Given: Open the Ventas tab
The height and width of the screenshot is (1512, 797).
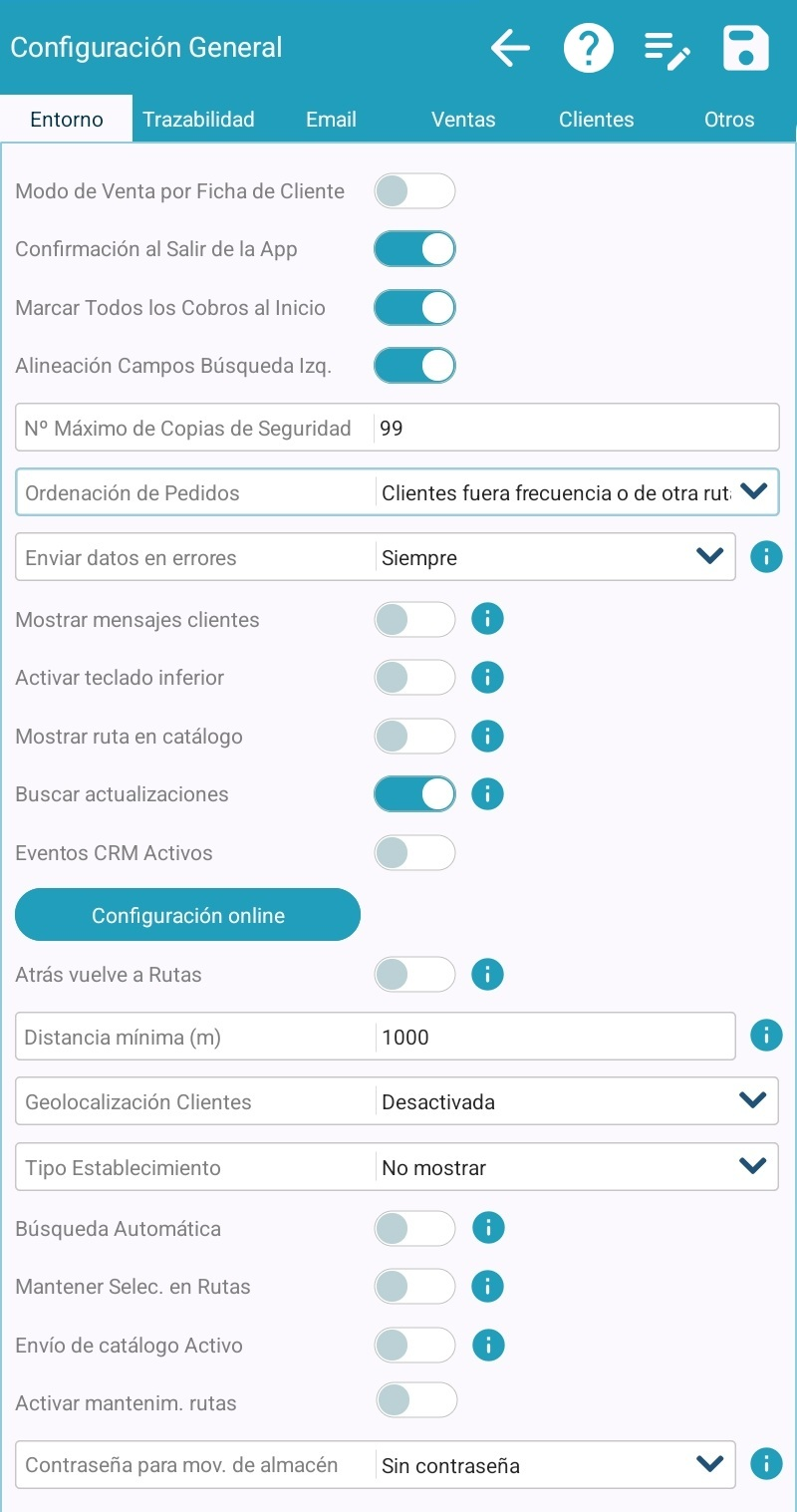Looking at the screenshot, I should tap(463, 120).
